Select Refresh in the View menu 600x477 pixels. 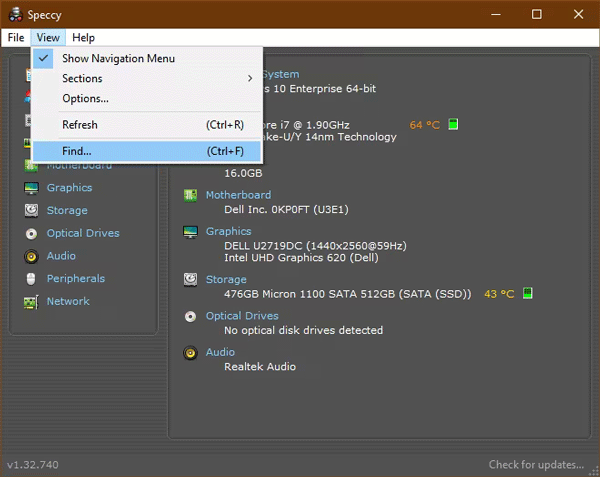coord(80,125)
